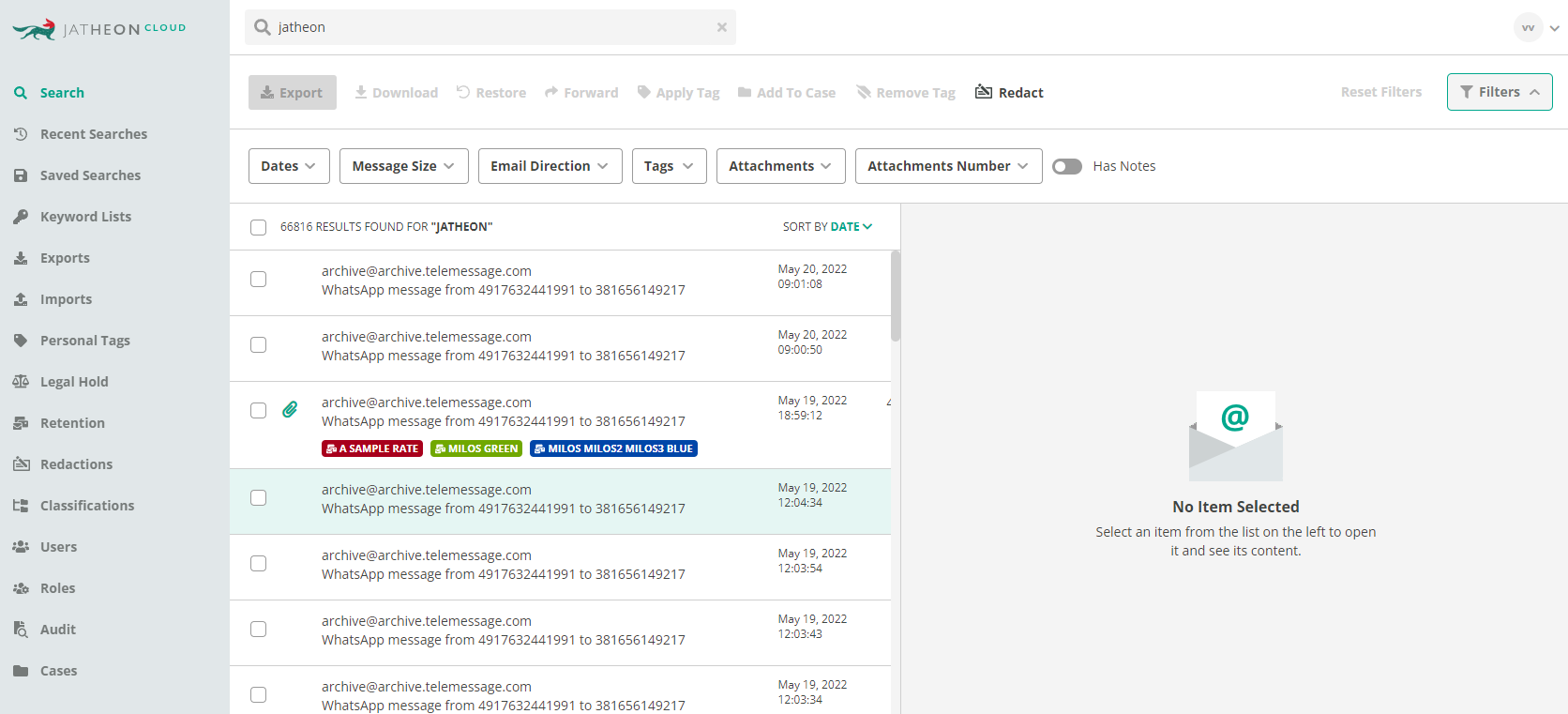This screenshot has width=1568, height=714.
Task: Open the Classifications sidebar icon
Action: (21, 506)
